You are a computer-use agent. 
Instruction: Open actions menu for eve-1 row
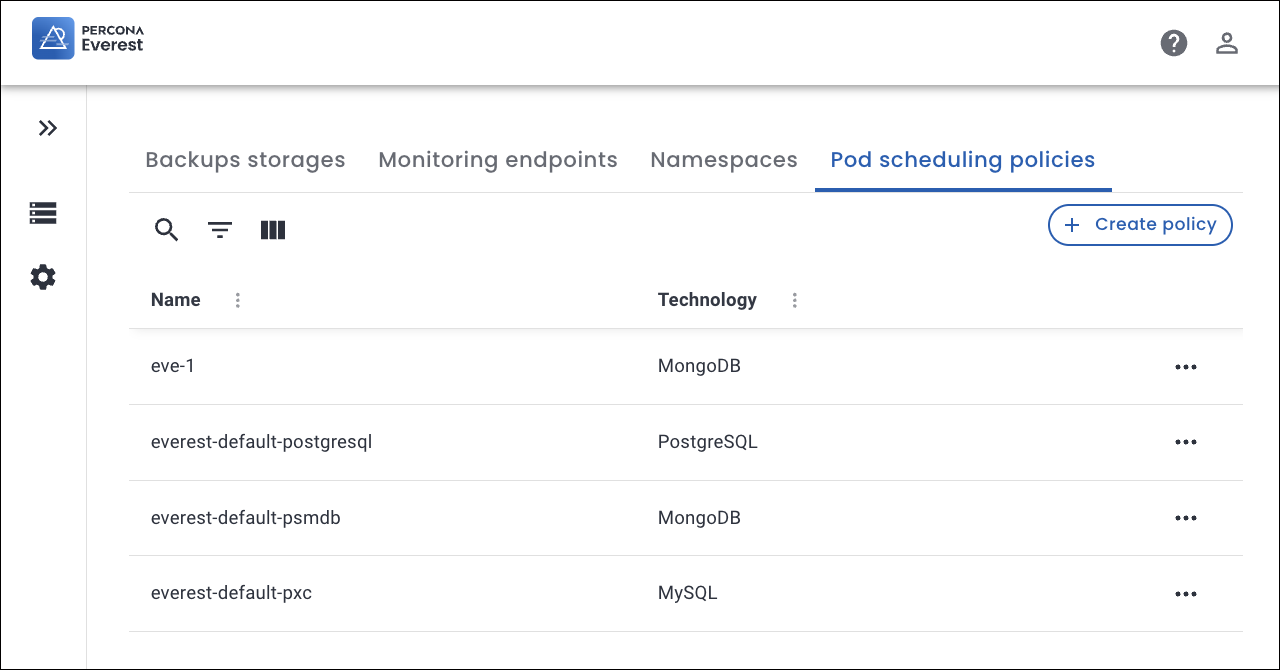click(x=1185, y=367)
